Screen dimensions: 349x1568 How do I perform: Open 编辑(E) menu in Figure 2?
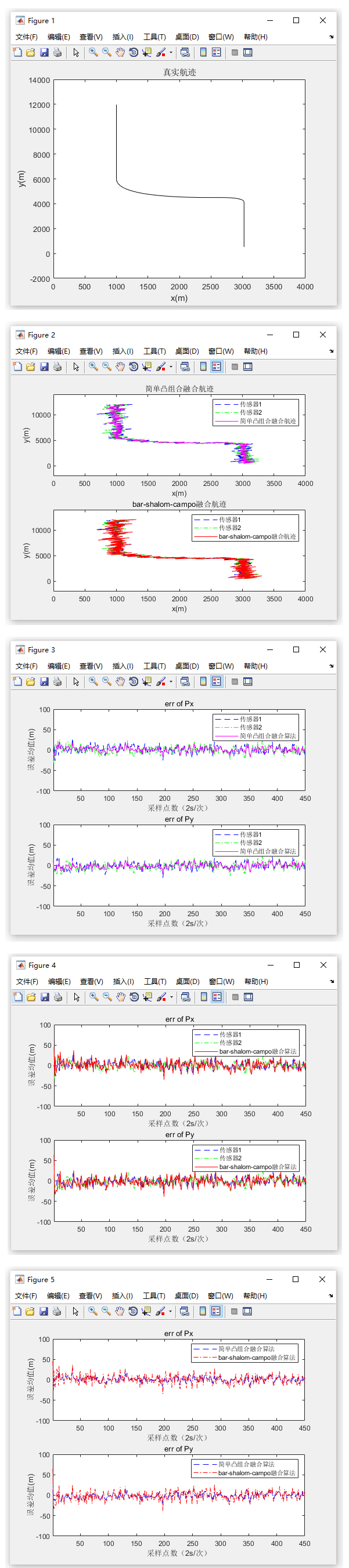tap(59, 351)
